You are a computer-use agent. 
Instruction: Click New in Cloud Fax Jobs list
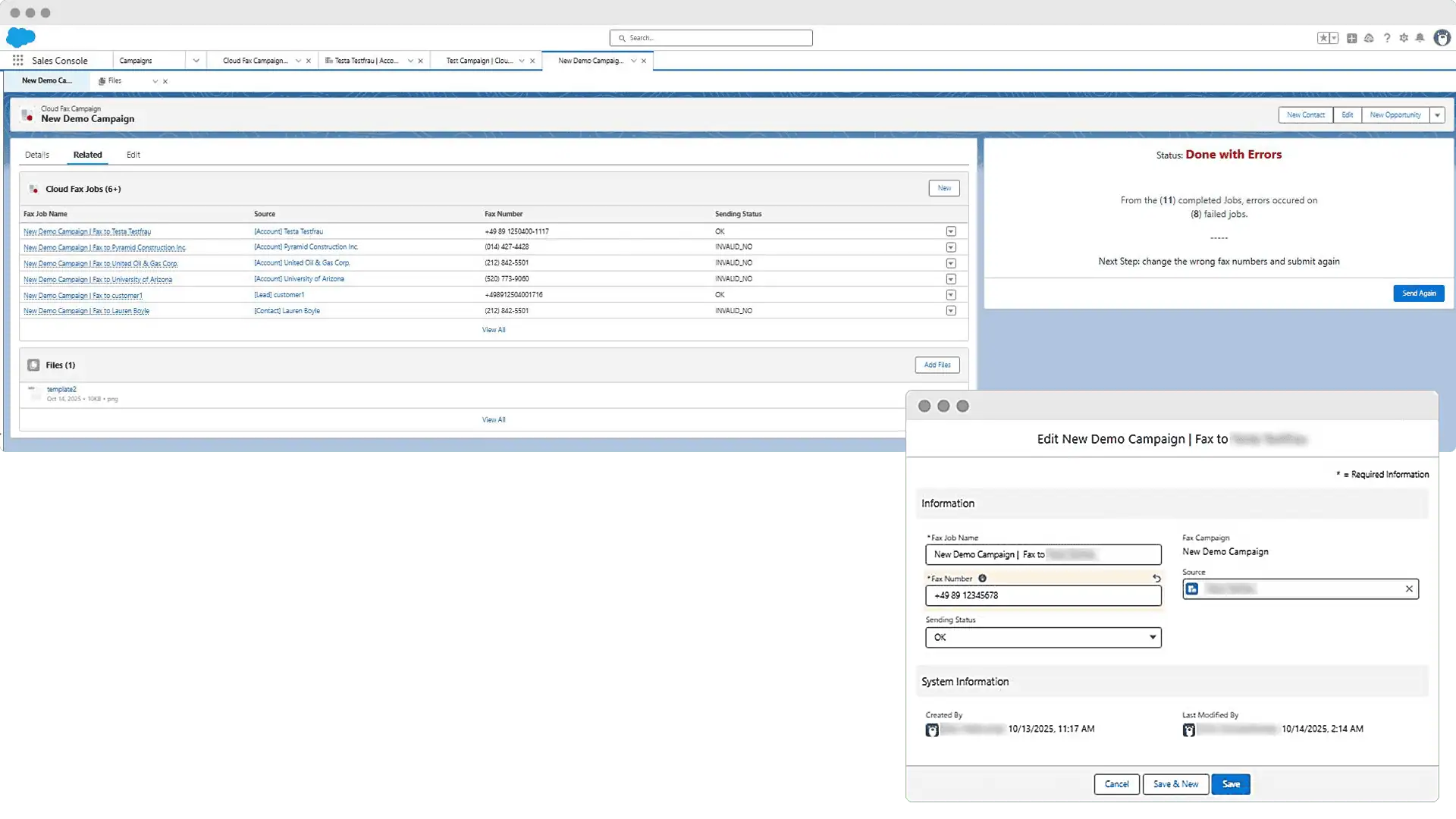(944, 188)
